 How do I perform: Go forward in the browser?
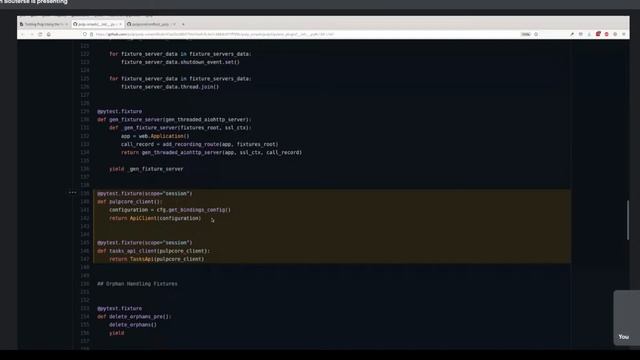[31, 34]
